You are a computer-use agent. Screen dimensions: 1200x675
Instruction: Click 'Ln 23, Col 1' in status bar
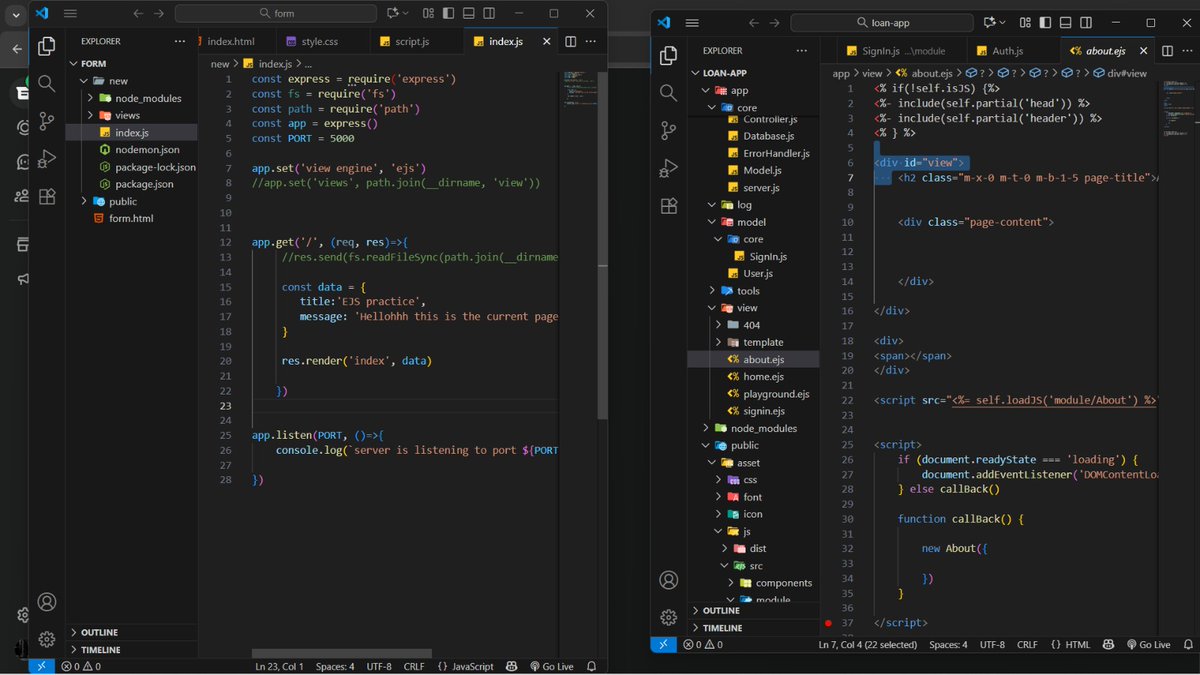279,666
